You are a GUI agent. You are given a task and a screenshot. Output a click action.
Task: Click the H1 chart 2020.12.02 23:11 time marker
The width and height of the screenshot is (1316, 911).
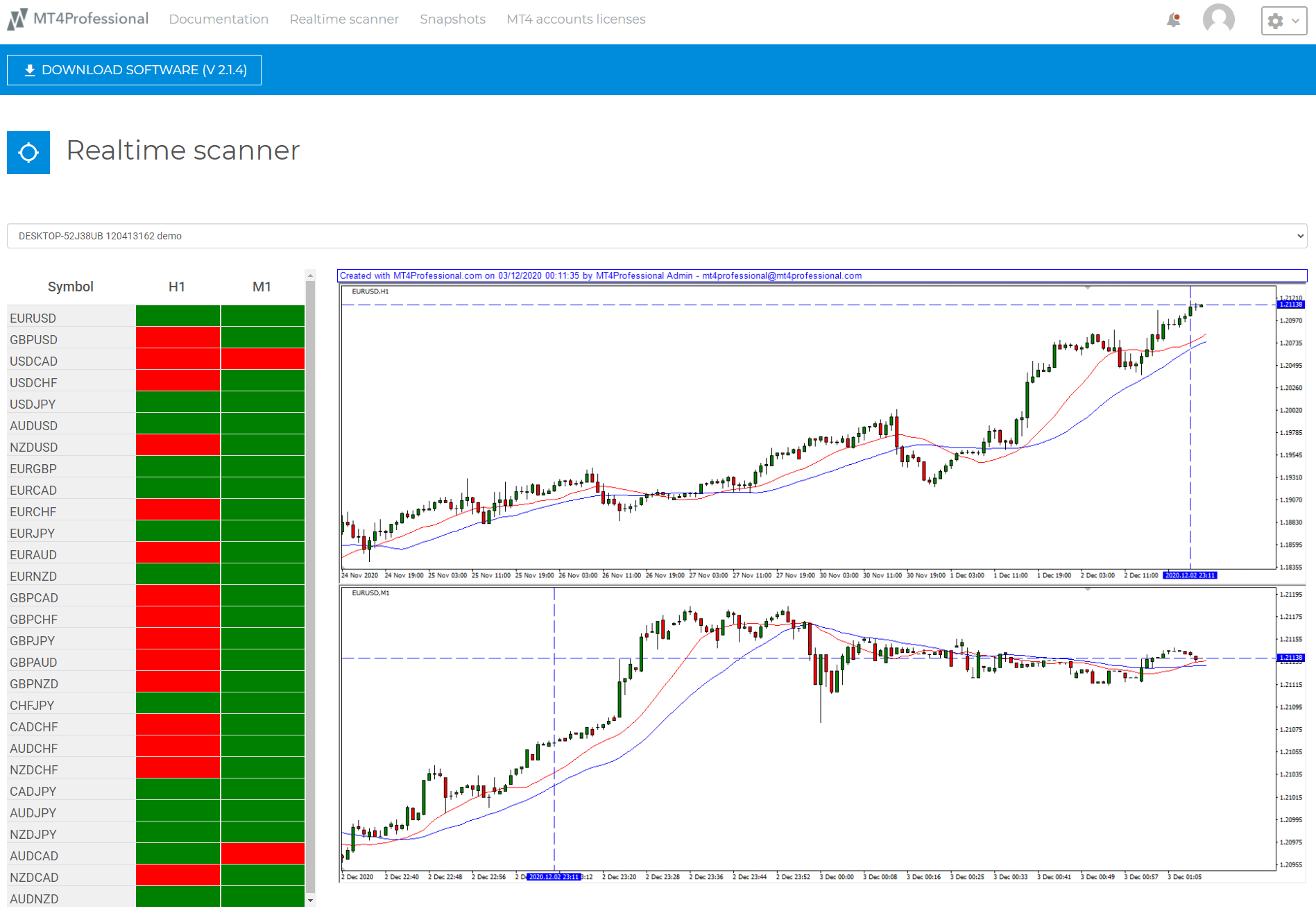tap(1190, 575)
